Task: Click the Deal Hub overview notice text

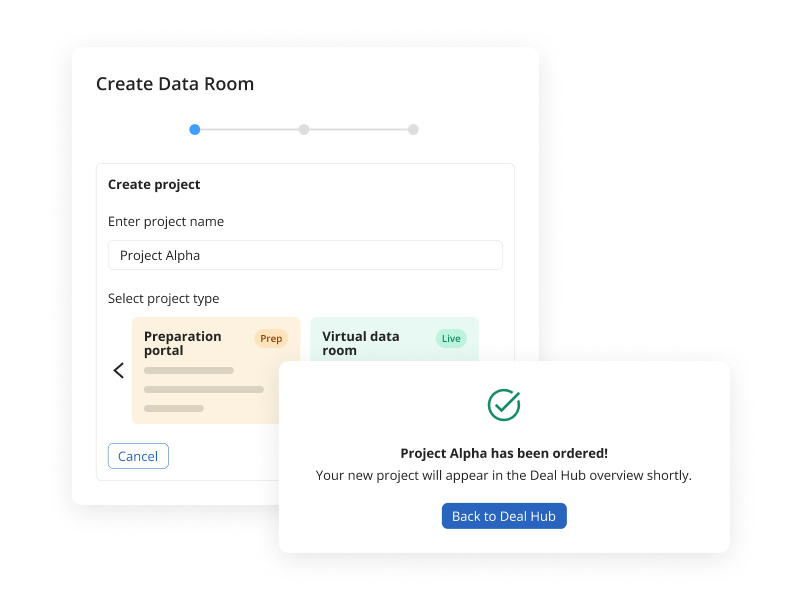Action: pyautogui.click(x=504, y=475)
